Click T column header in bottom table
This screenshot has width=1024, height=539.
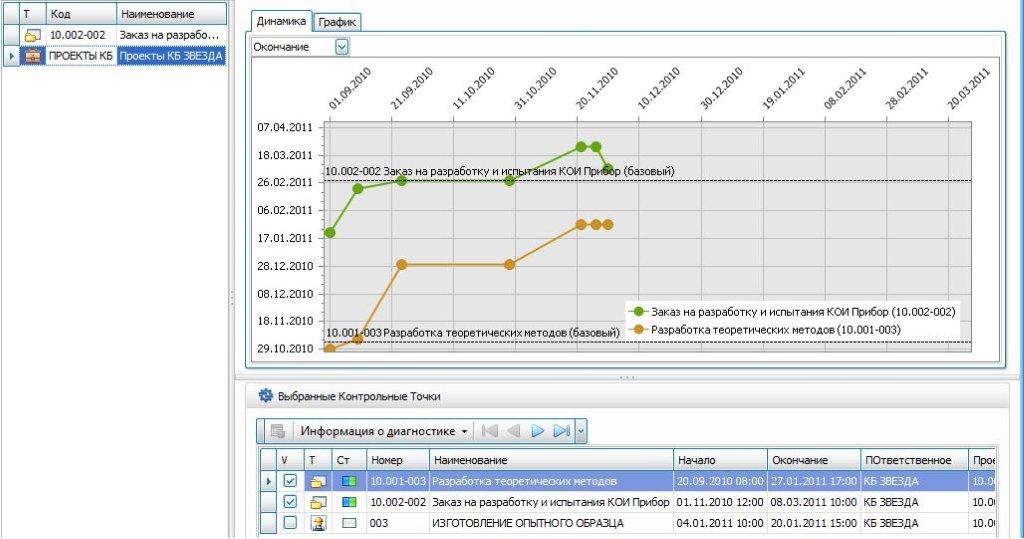click(x=317, y=460)
